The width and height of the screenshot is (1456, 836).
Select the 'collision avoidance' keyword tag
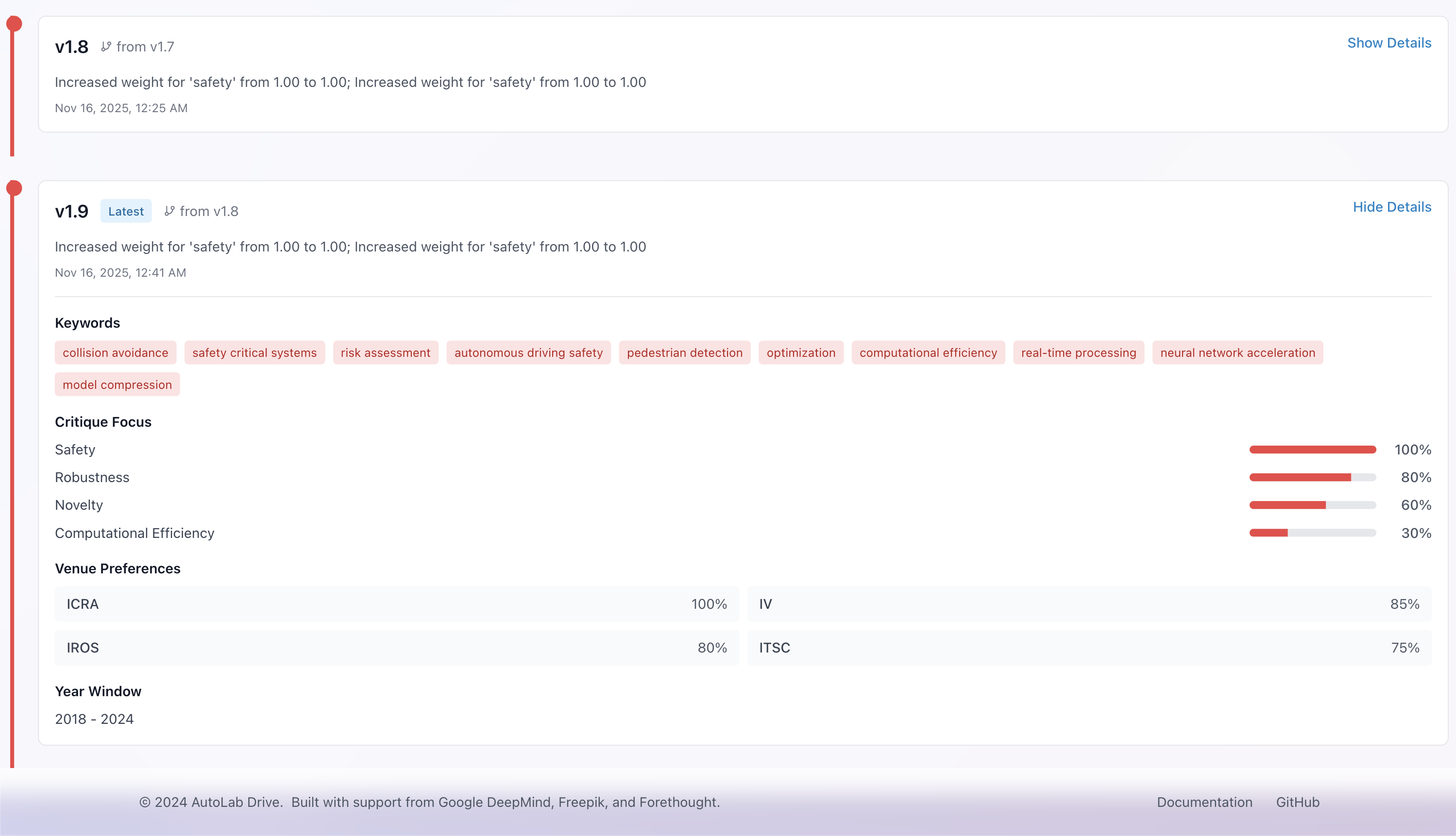pyautogui.click(x=116, y=352)
